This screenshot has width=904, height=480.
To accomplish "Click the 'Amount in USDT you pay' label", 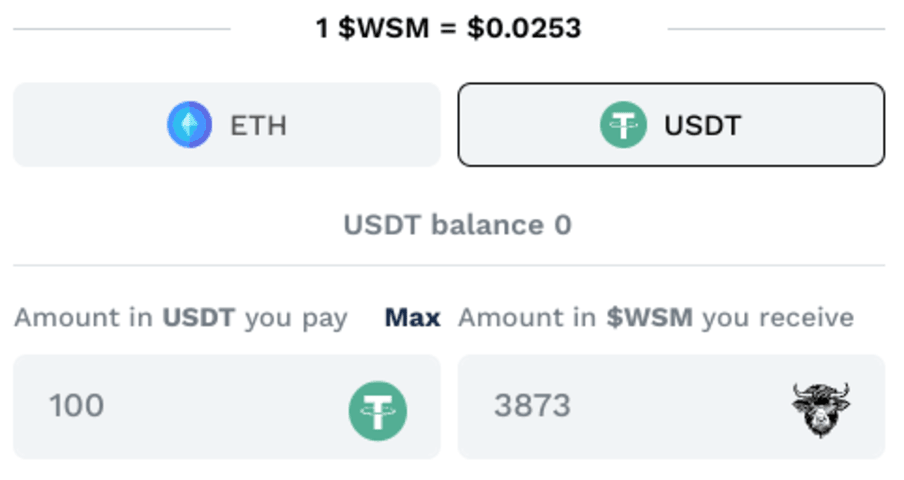I will (x=180, y=318).
